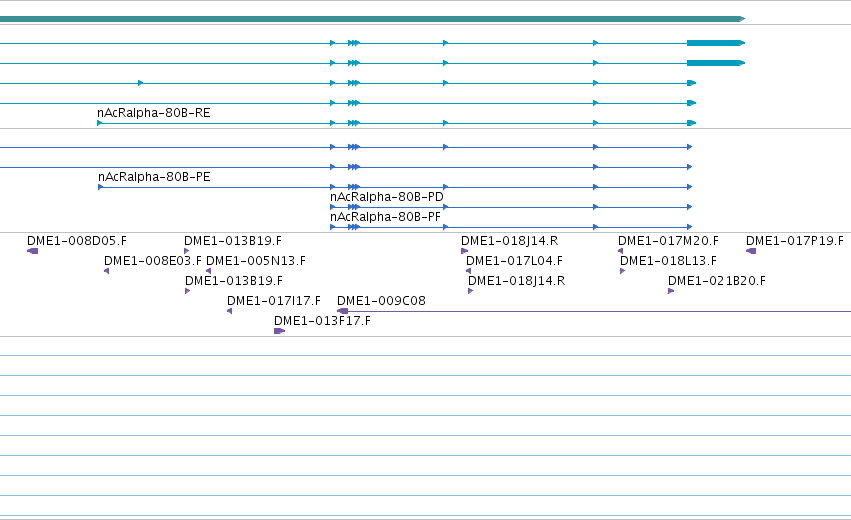Screen dimensions: 851x520
Task: Click the start arrow of nAcRalpha-80B-PE transcript
Action: coord(100,187)
